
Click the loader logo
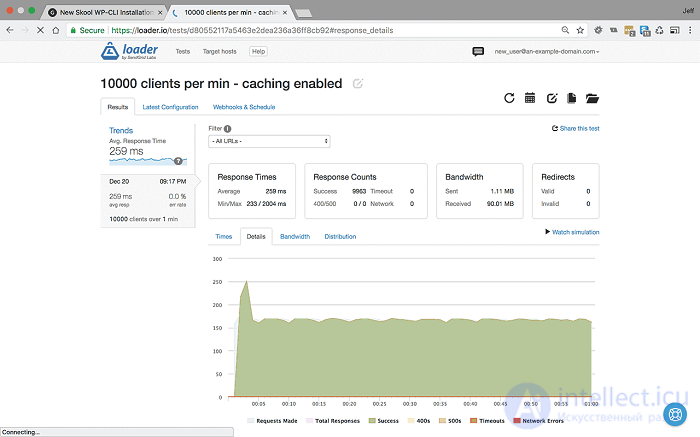(x=129, y=51)
